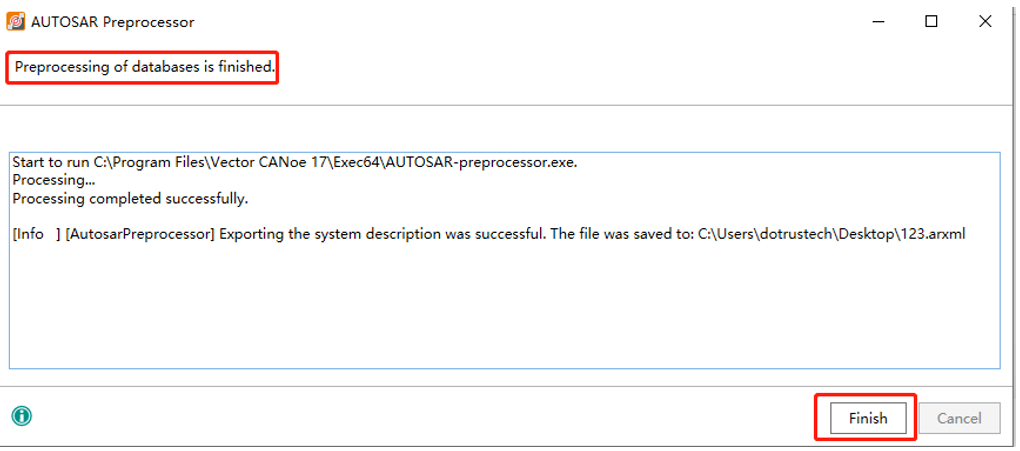The height and width of the screenshot is (451, 1020).
Task: Click the AUTOSAR Preprocessor window title text
Action: [x=114, y=22]
